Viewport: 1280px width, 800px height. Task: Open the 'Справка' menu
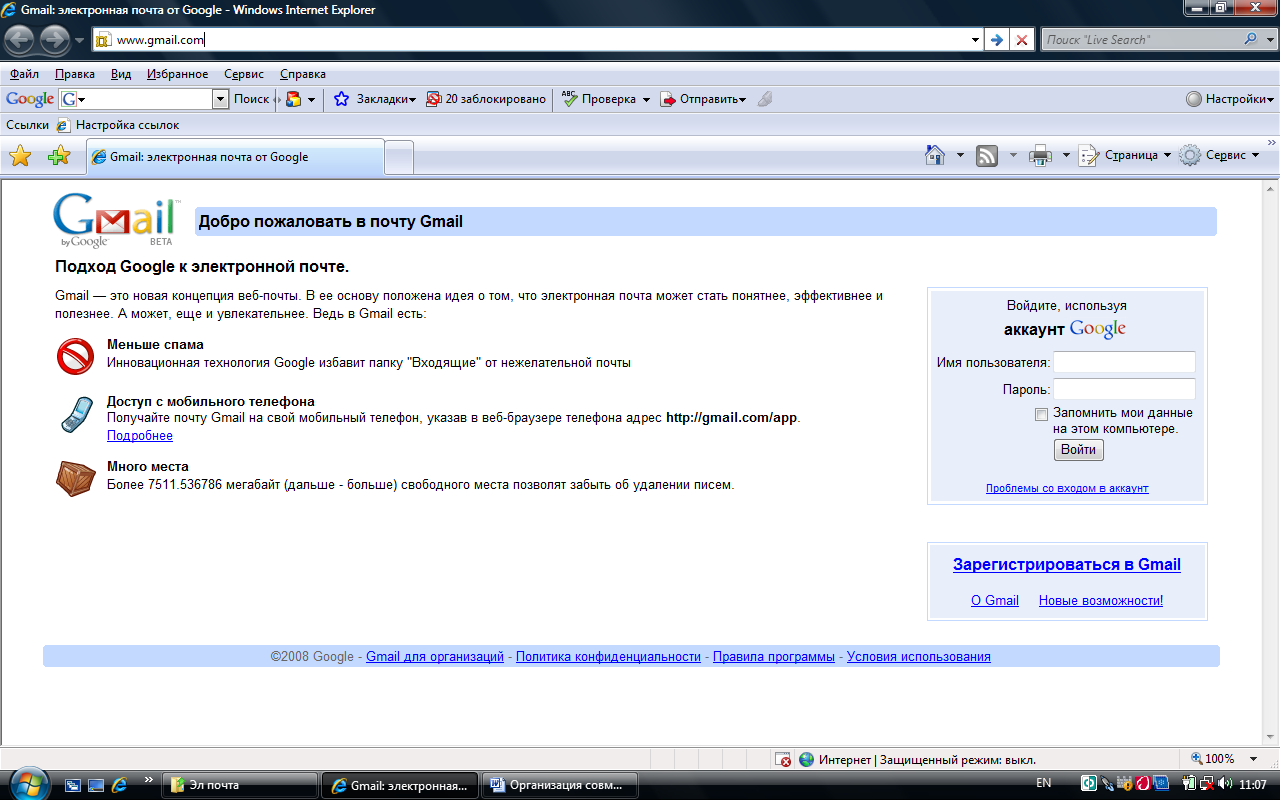click(x=303, y=74)
